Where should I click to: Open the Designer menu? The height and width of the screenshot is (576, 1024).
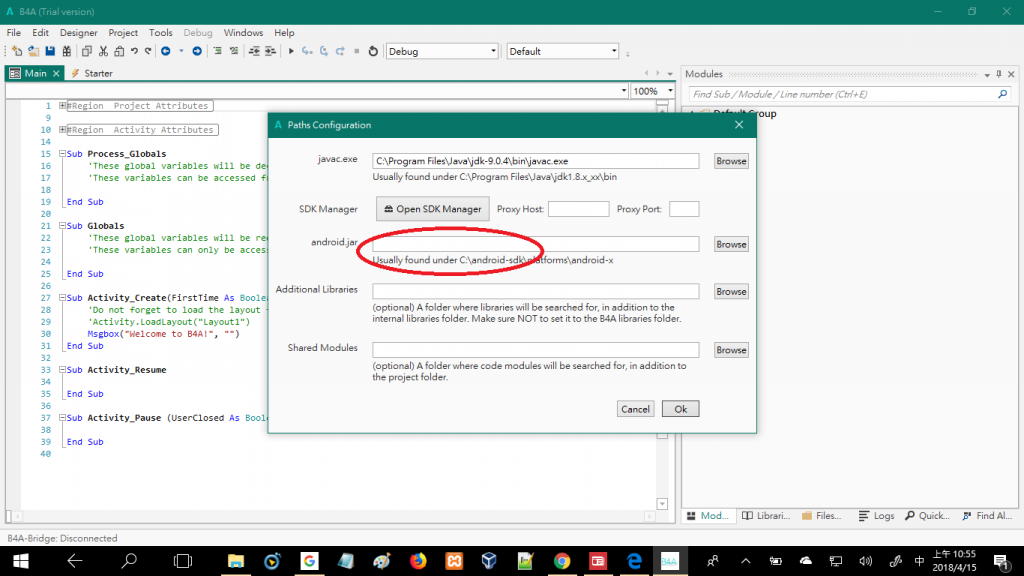(x=78, y=33)
